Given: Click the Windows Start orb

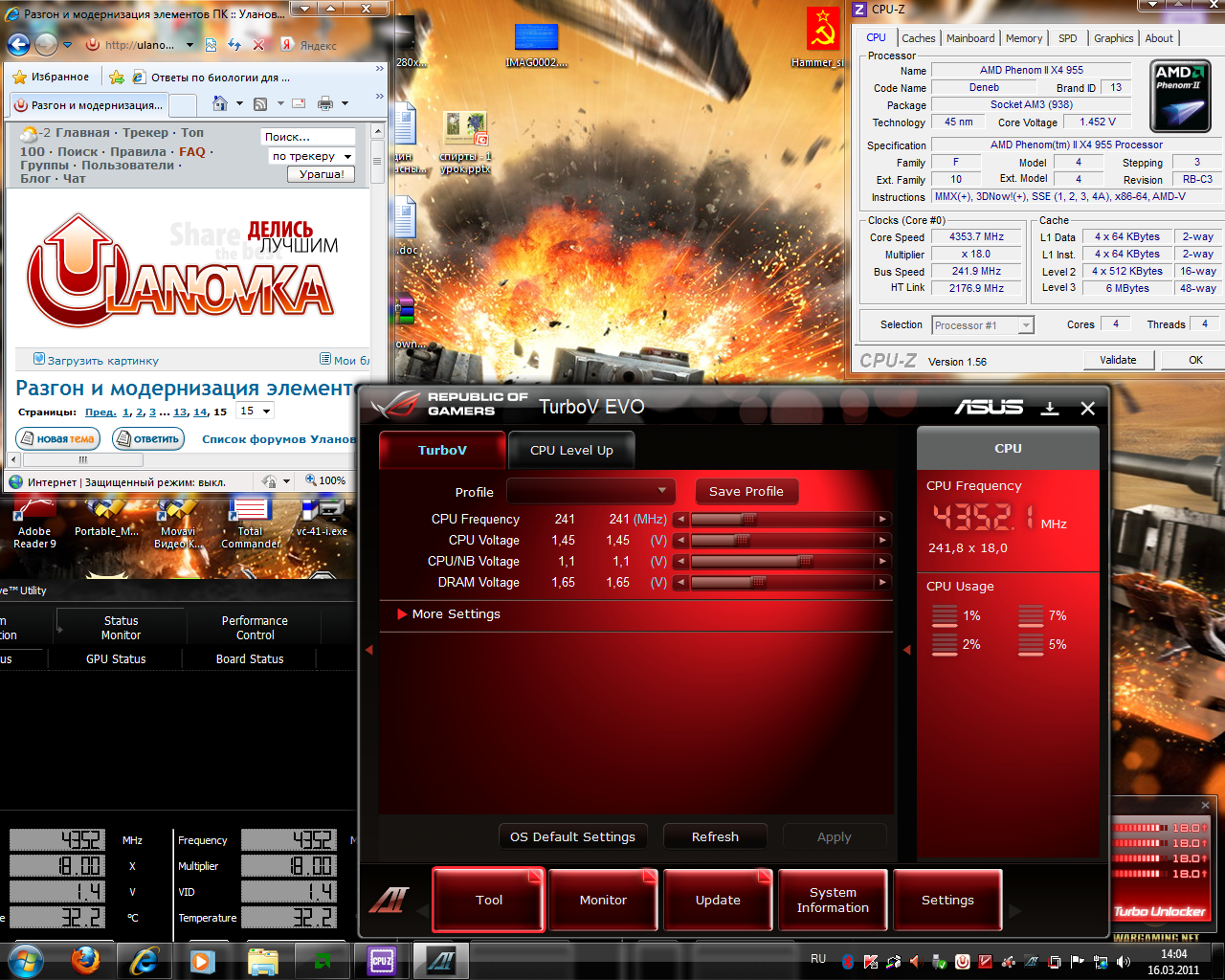Looking at the screenshot, I should click(x=25, y=960).
